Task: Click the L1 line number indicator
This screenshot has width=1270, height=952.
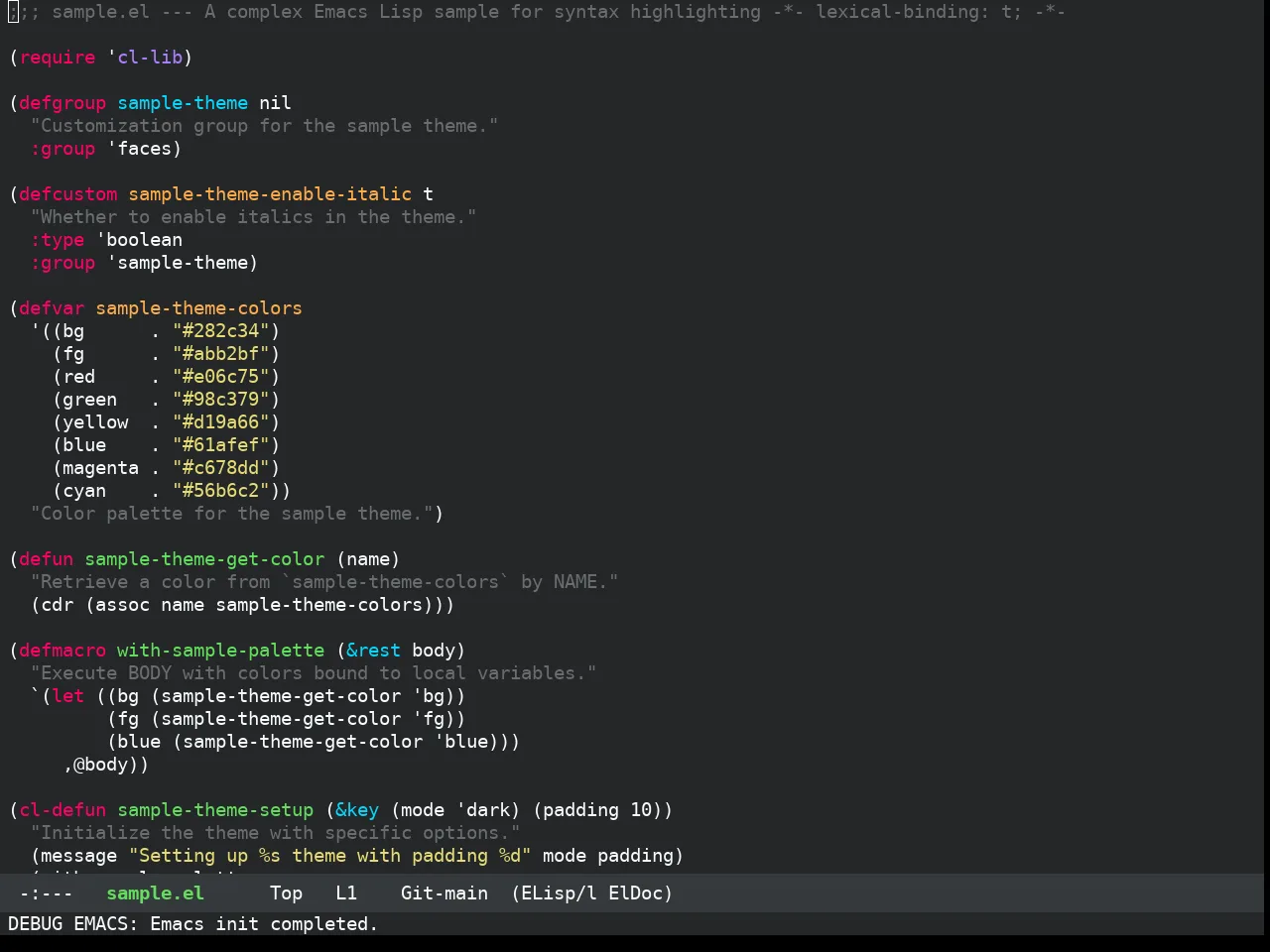Action: click(346, 893)
